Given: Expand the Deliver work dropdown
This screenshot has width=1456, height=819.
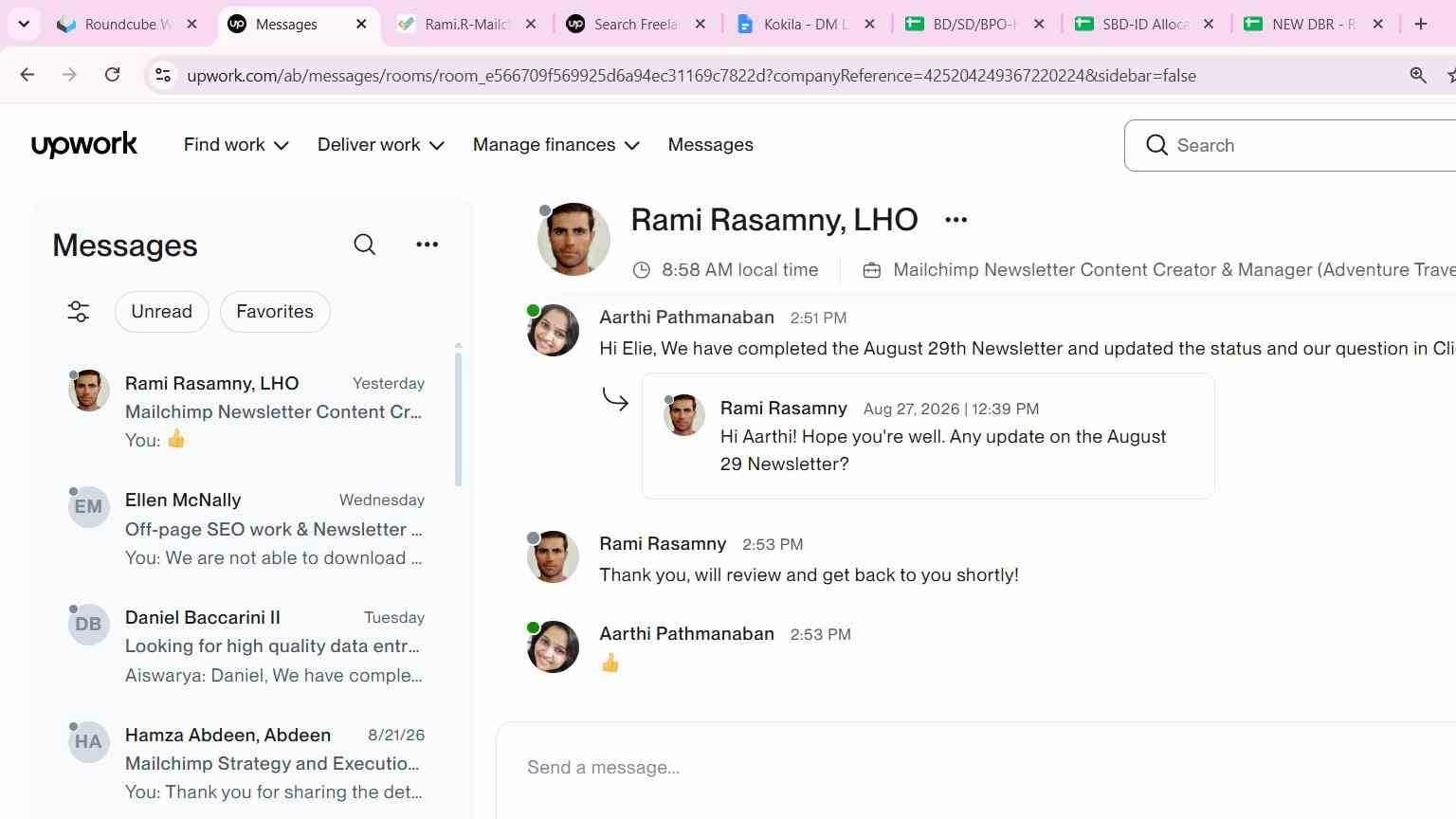Looking at the screenshot, I should click(381, 145).
